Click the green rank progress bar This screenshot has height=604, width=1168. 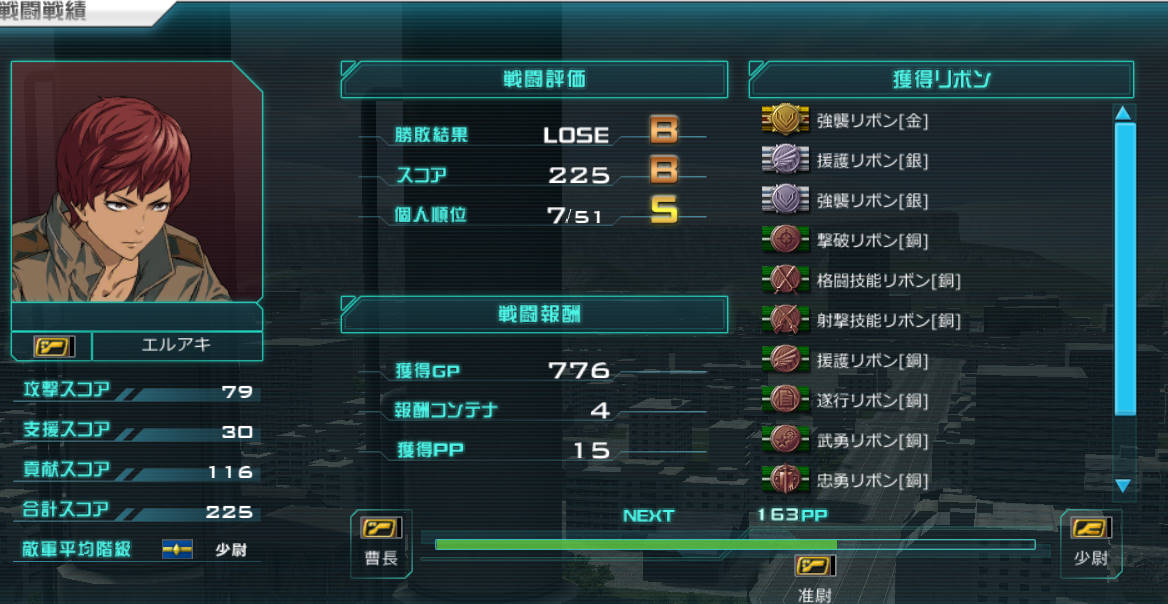(x=635, y=544)
